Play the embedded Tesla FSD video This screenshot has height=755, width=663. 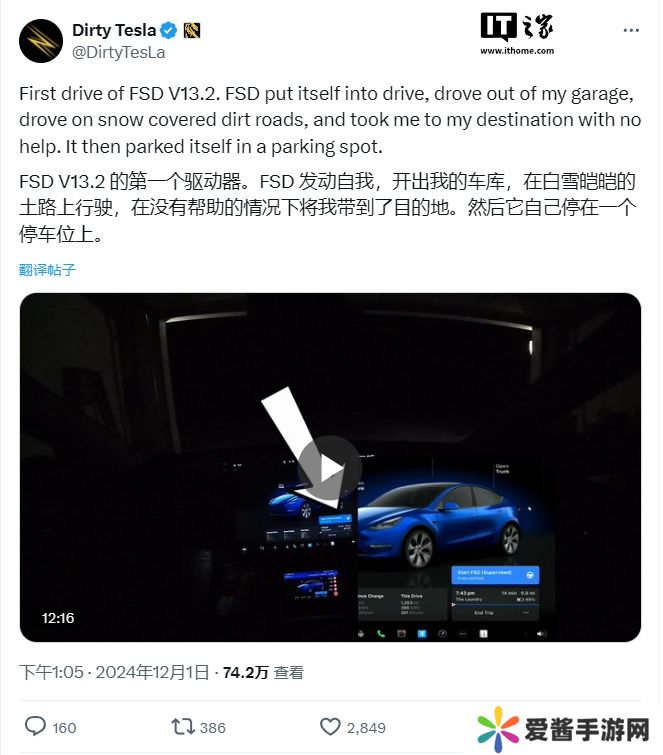329,468
